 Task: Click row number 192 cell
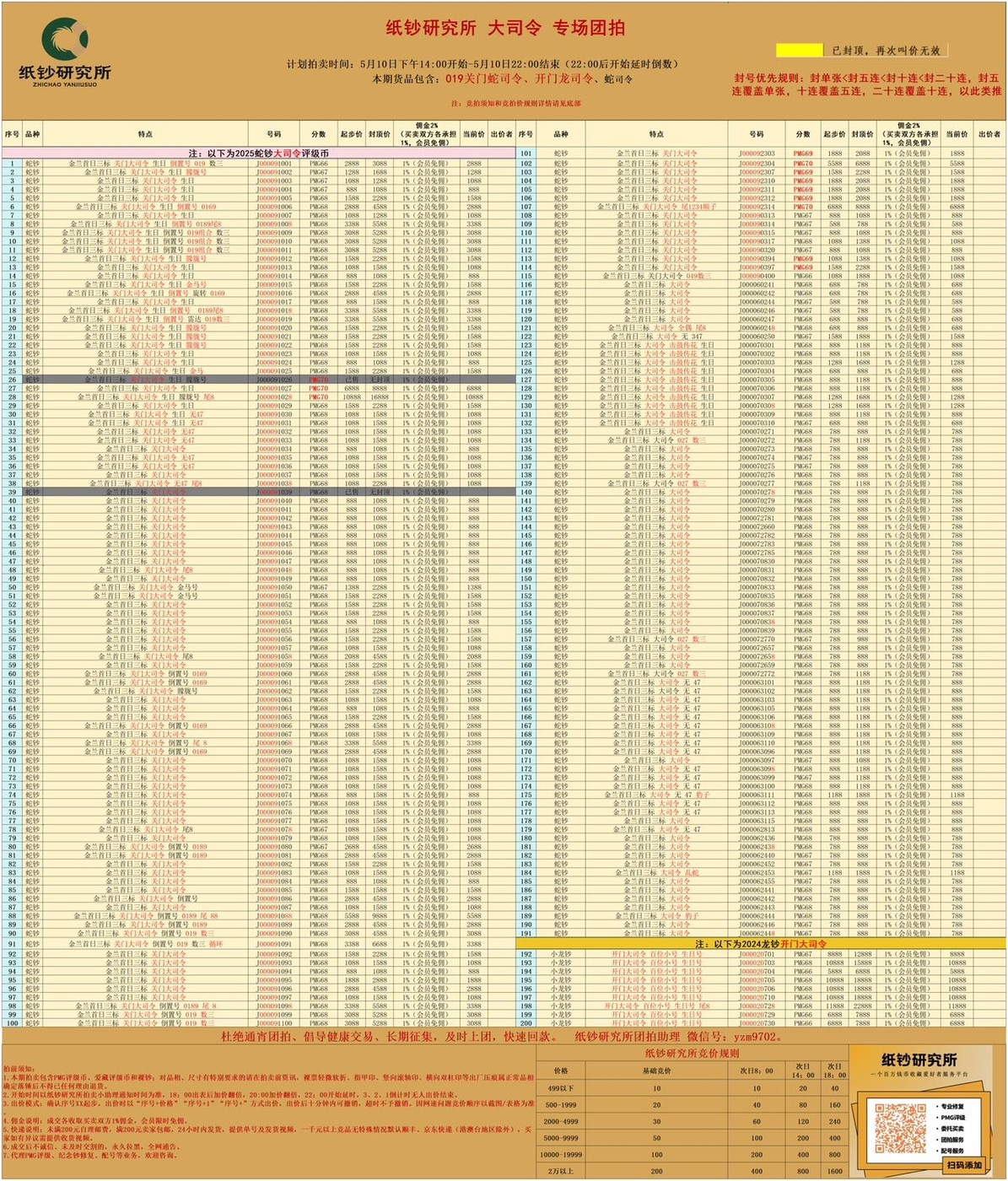click(526, 954)
